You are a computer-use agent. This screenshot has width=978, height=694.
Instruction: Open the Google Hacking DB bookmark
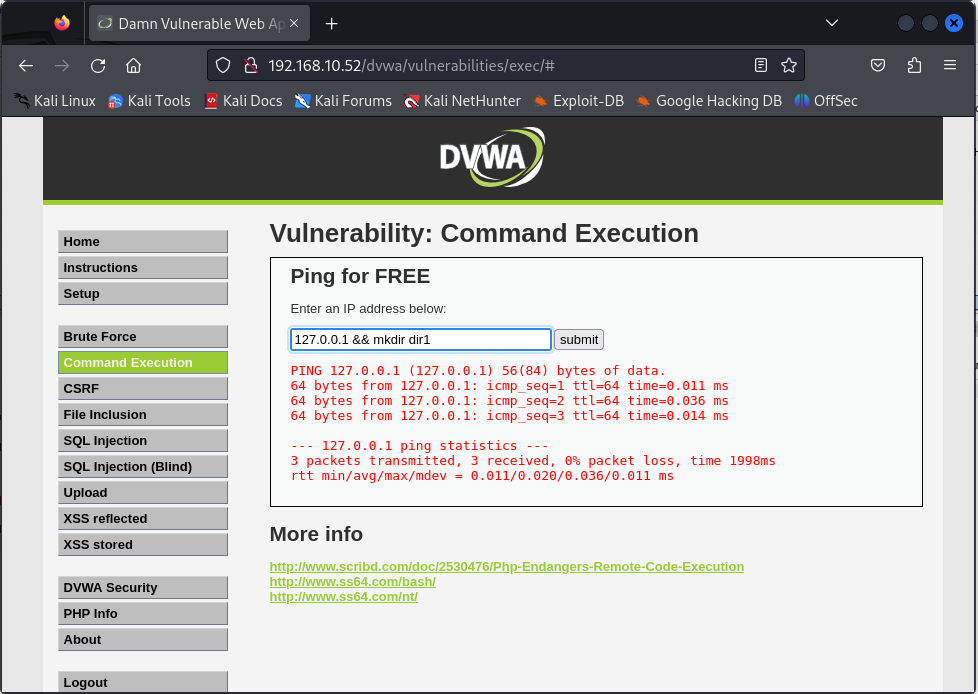pyautogui.click(x=709, y=101)
